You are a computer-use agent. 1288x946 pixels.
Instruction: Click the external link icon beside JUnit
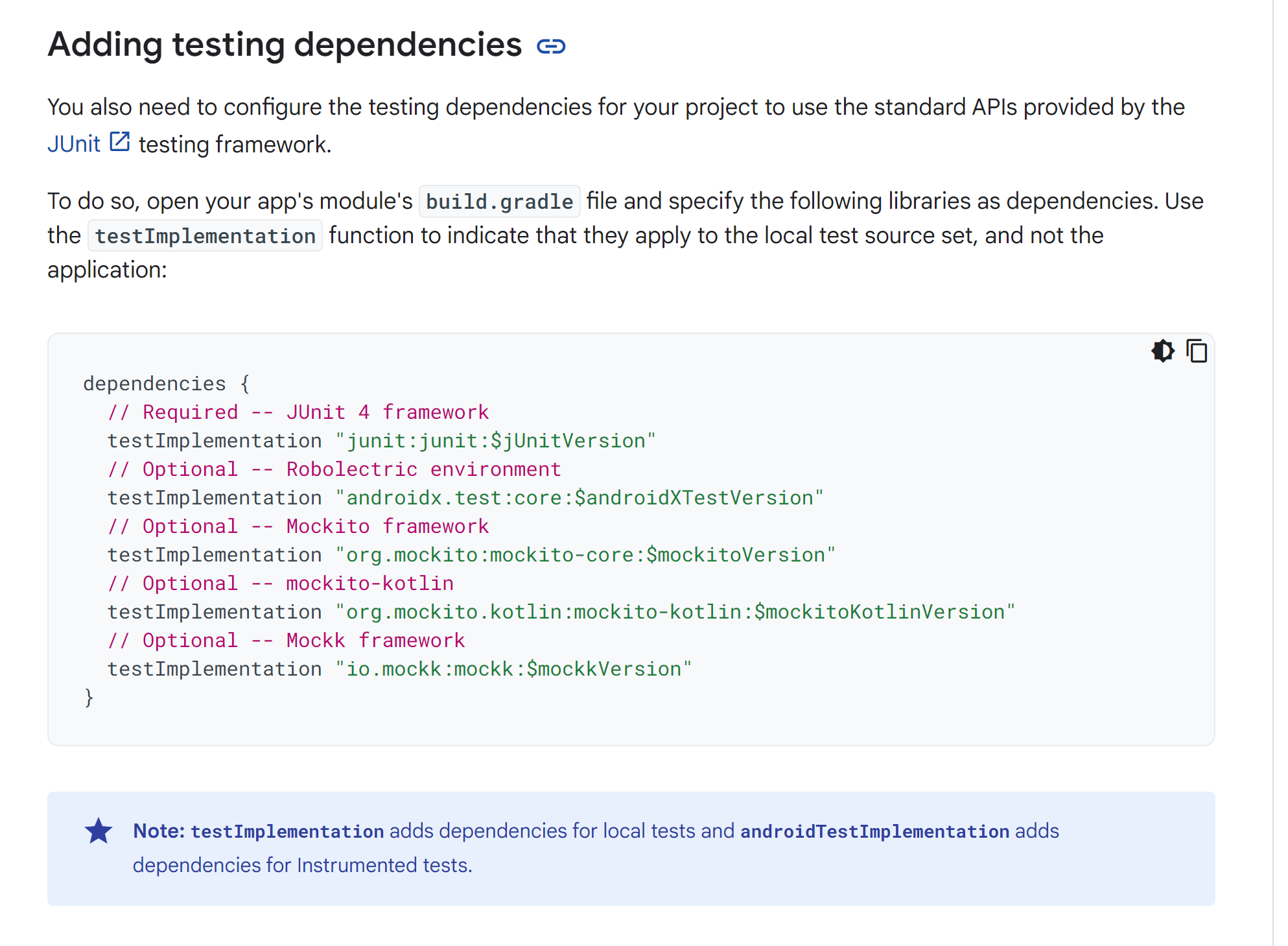[120, 142]
